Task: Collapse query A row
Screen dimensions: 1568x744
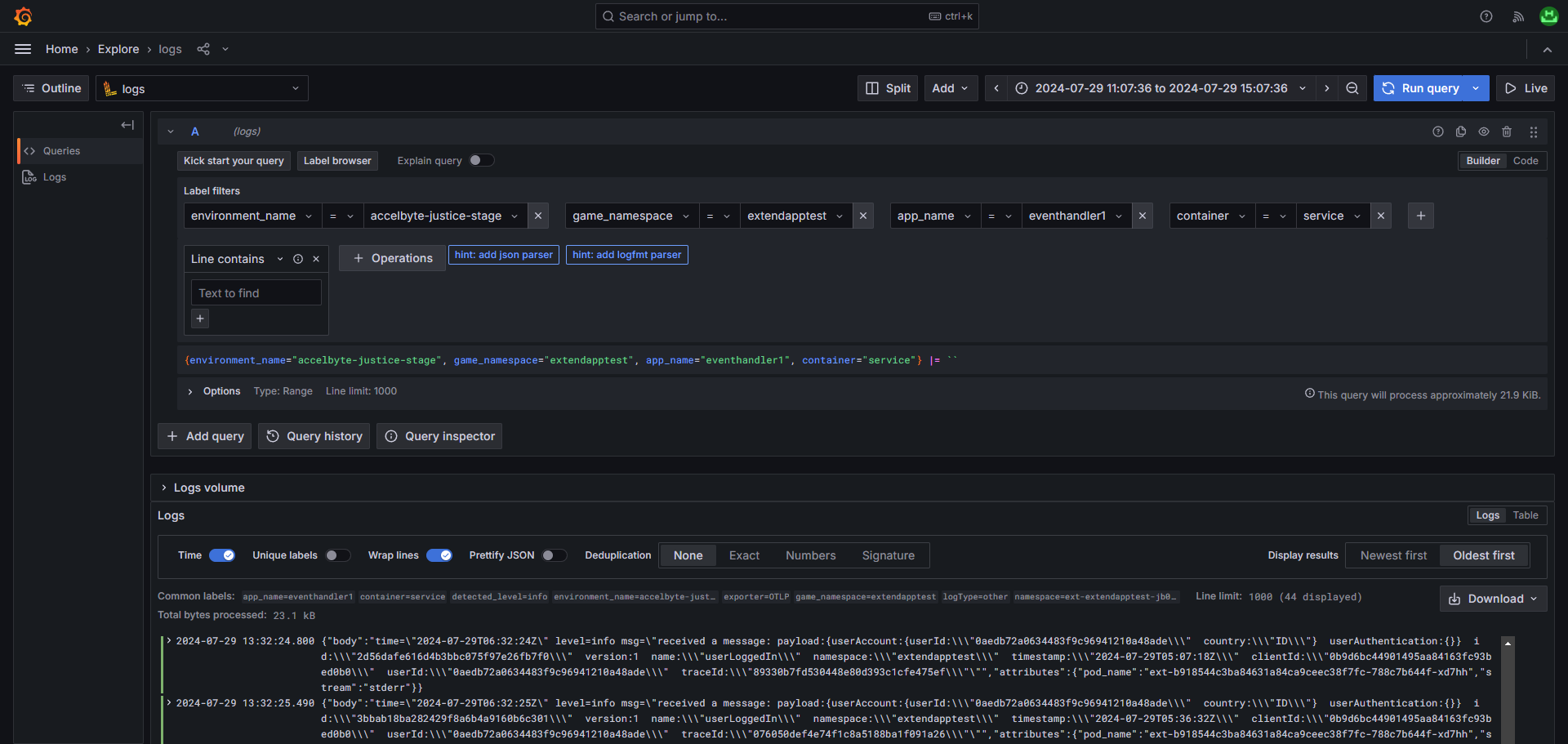Action: click(x=171, y=131)
